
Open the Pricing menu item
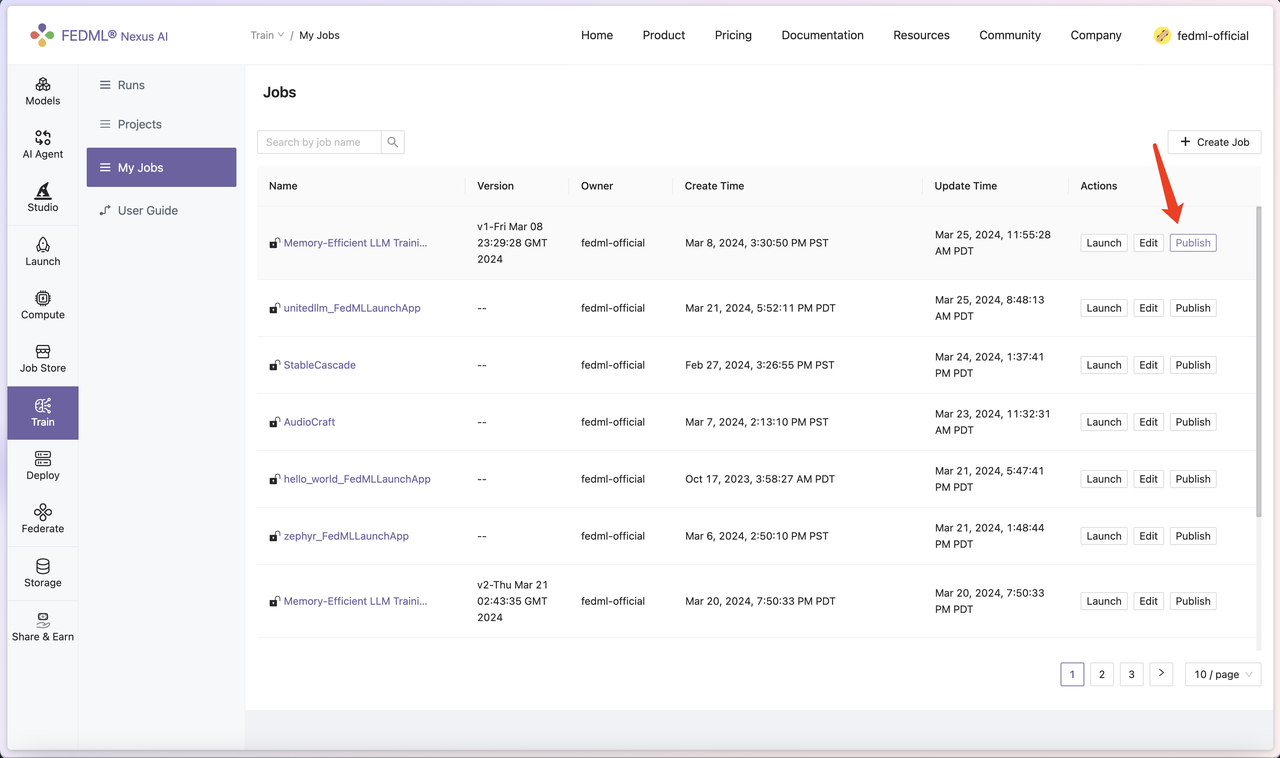733,35
